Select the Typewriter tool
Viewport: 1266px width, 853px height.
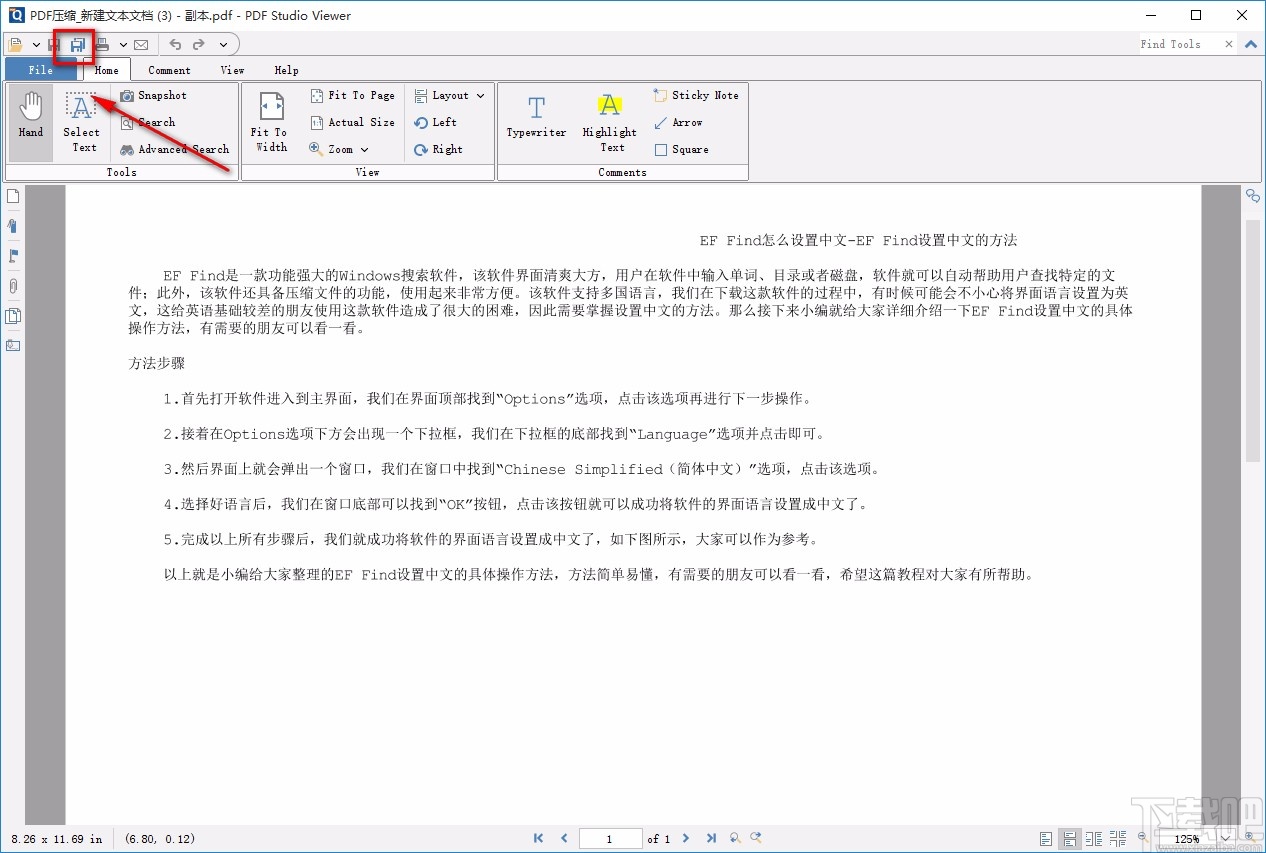(x=536, y=116)
